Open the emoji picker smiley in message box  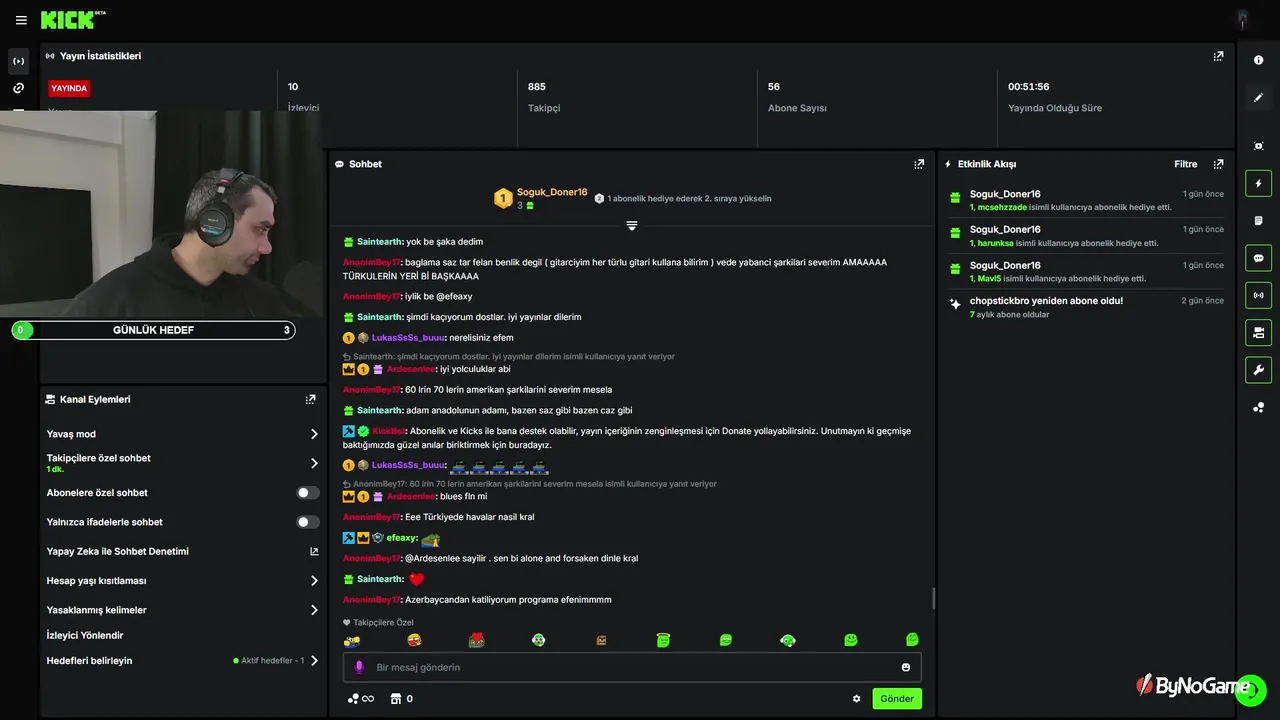906,667
